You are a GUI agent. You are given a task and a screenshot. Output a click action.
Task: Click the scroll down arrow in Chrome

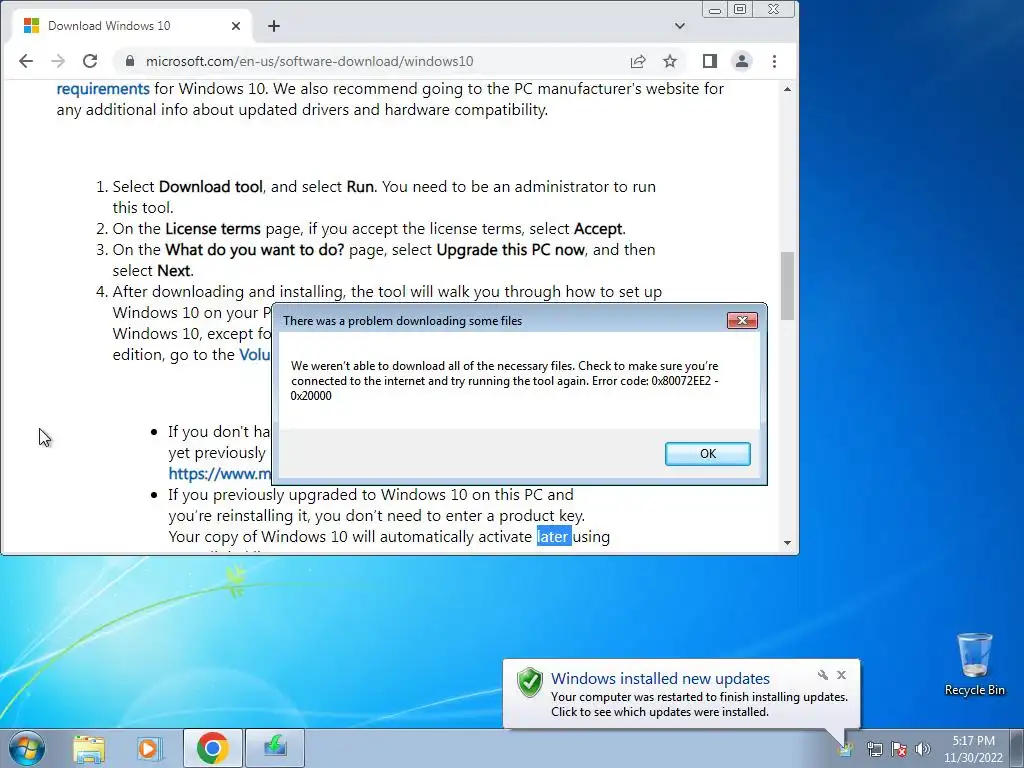[x=788, y=543]
